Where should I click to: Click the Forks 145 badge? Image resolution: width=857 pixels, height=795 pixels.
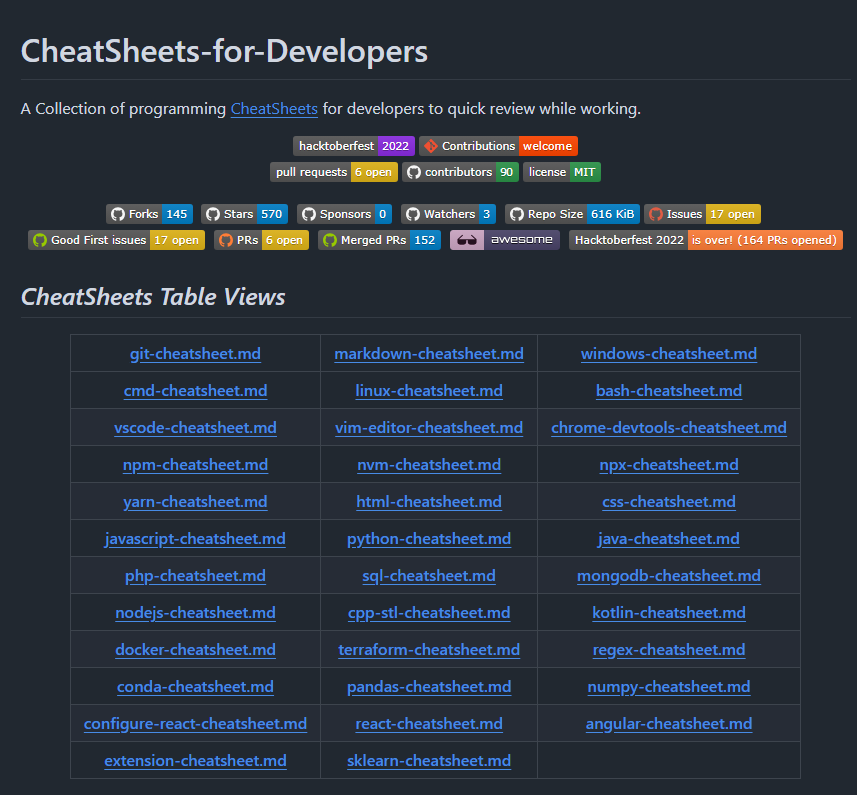(149, 214)
